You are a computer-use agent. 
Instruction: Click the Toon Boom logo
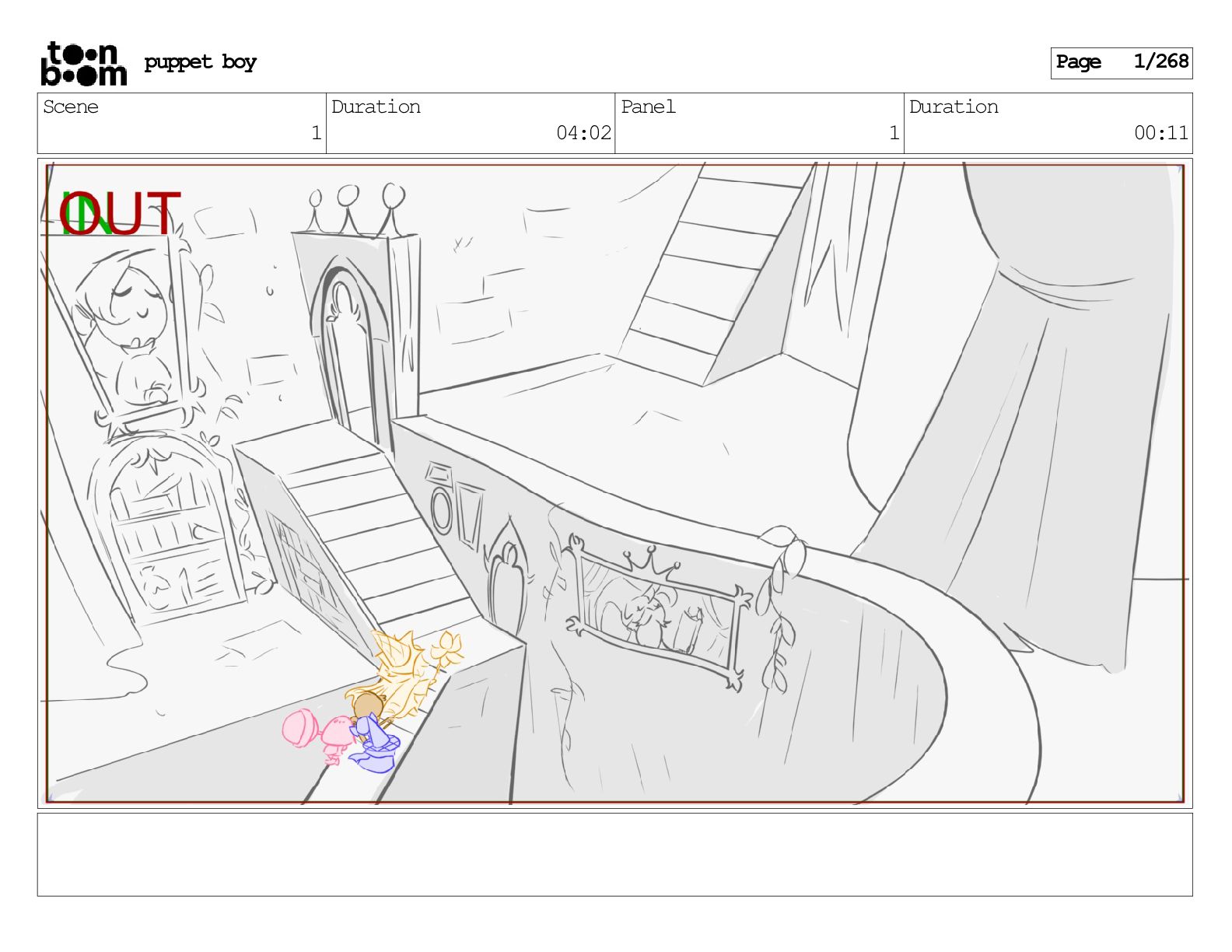tap(83, 63)
